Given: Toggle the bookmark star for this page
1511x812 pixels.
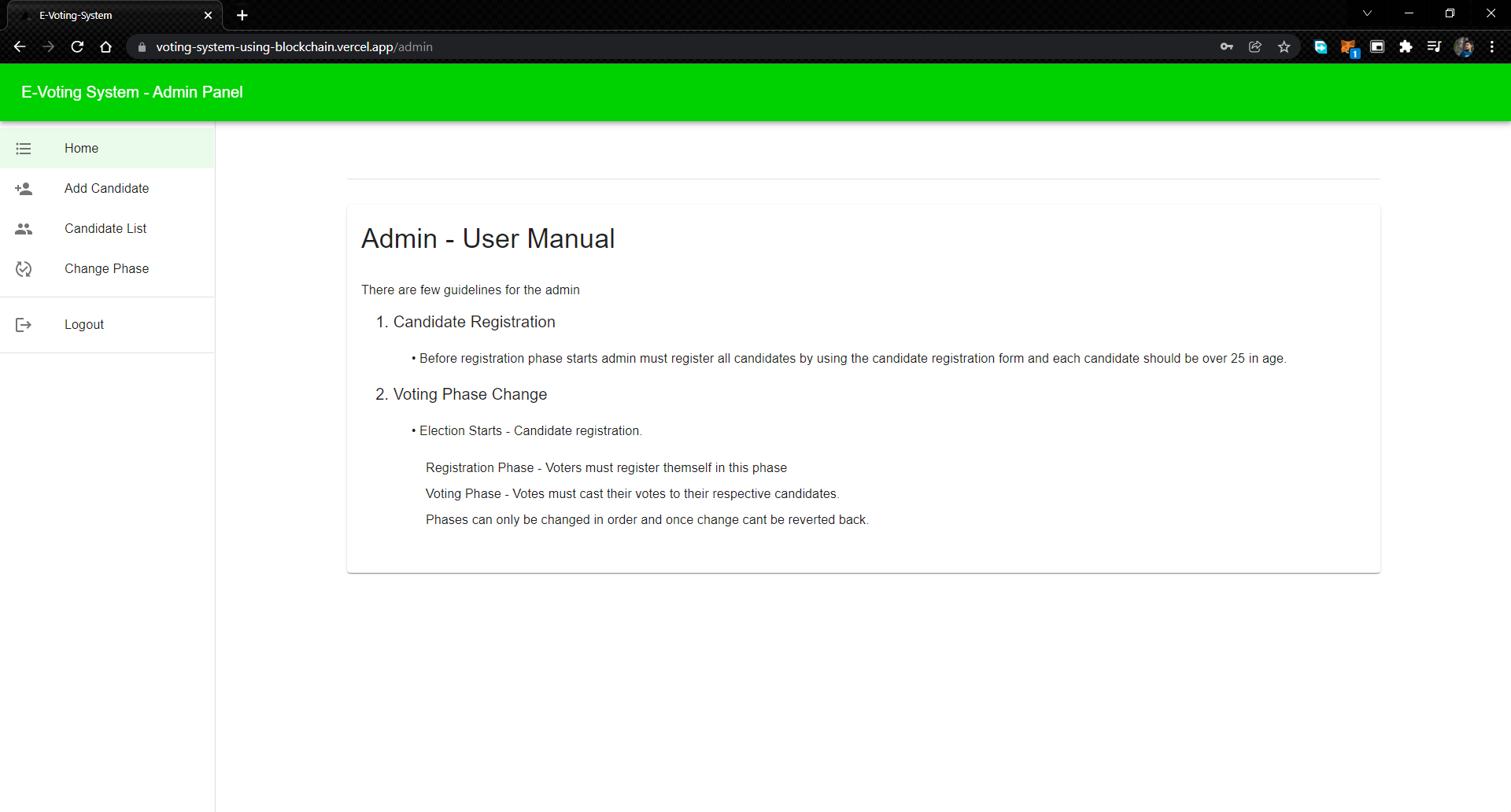Looking at the screenshot, I should (x=1285, y=47).
